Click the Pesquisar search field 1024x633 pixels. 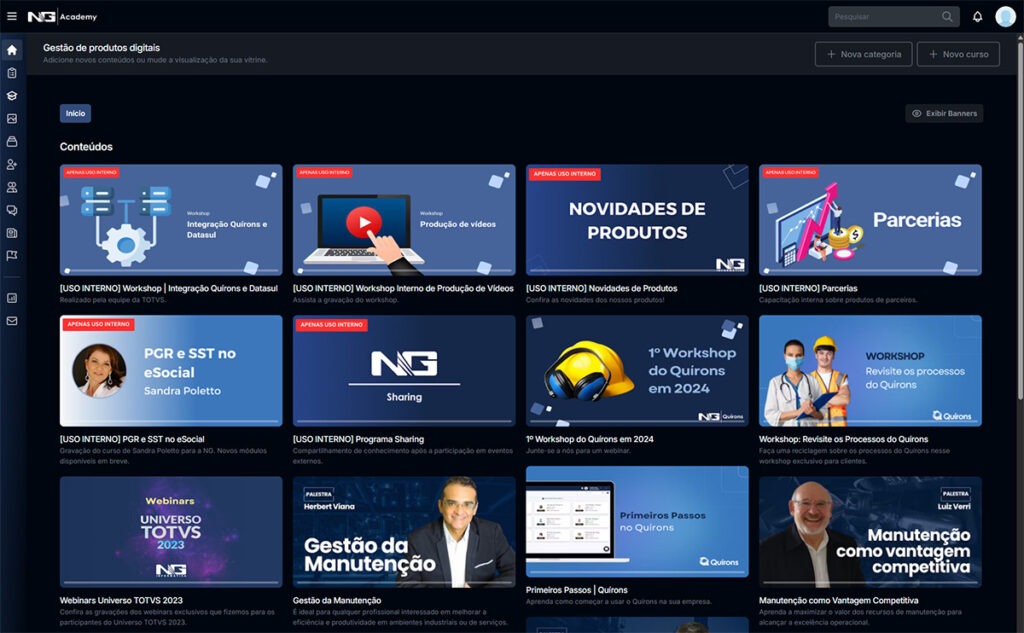click(893, 17)
